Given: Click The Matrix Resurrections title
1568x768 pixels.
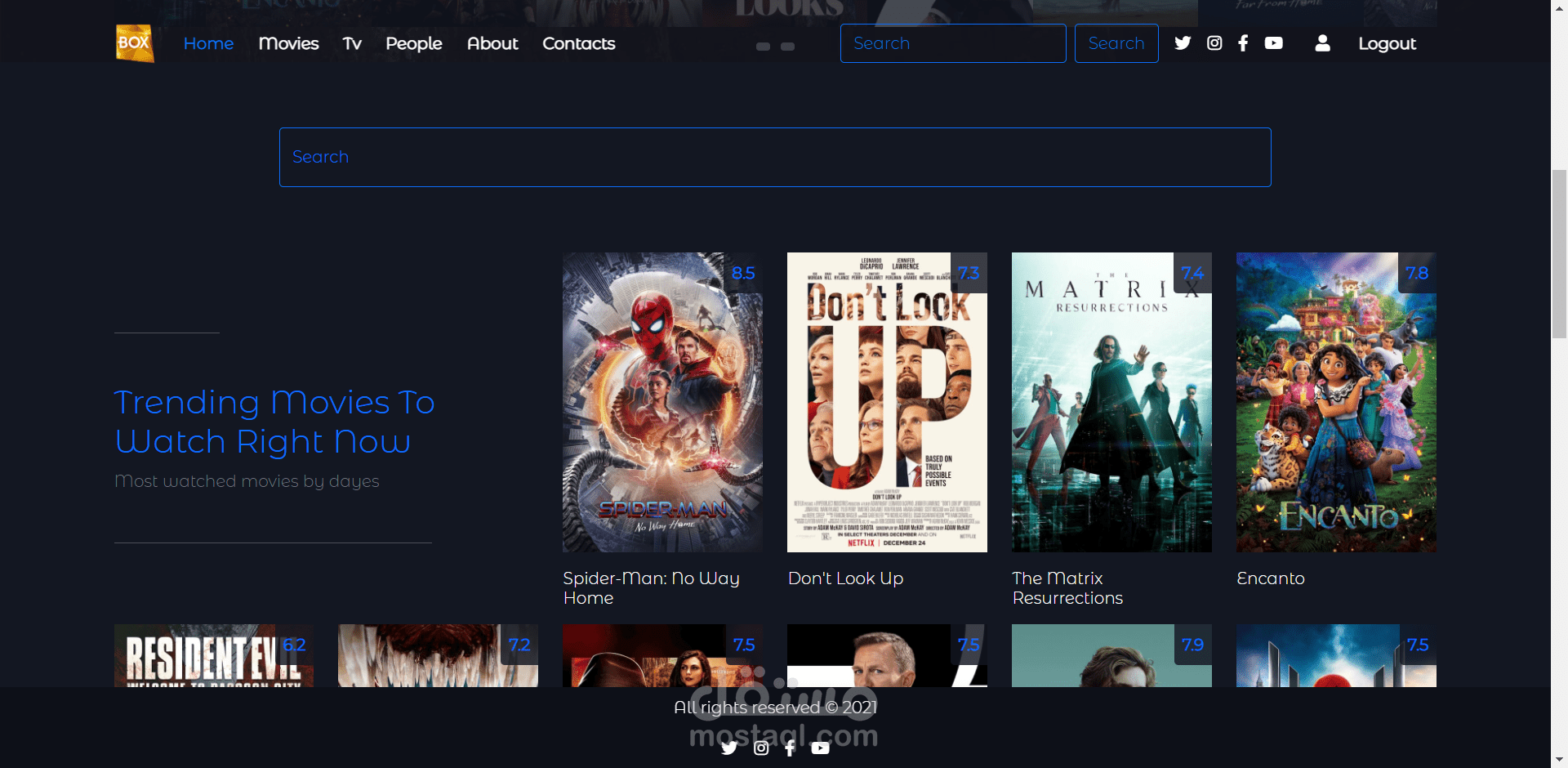Looking at the screenshot, I should click(1067, 588).
